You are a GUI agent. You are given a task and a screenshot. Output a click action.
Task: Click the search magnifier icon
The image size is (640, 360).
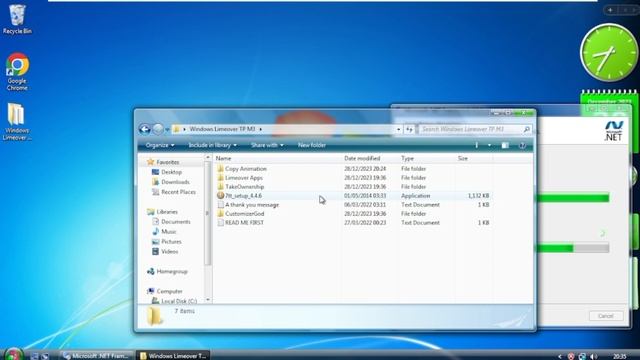527,129
